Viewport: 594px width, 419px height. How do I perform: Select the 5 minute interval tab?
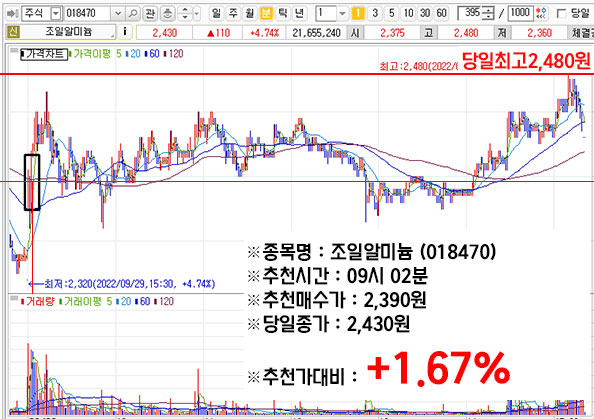392,14
